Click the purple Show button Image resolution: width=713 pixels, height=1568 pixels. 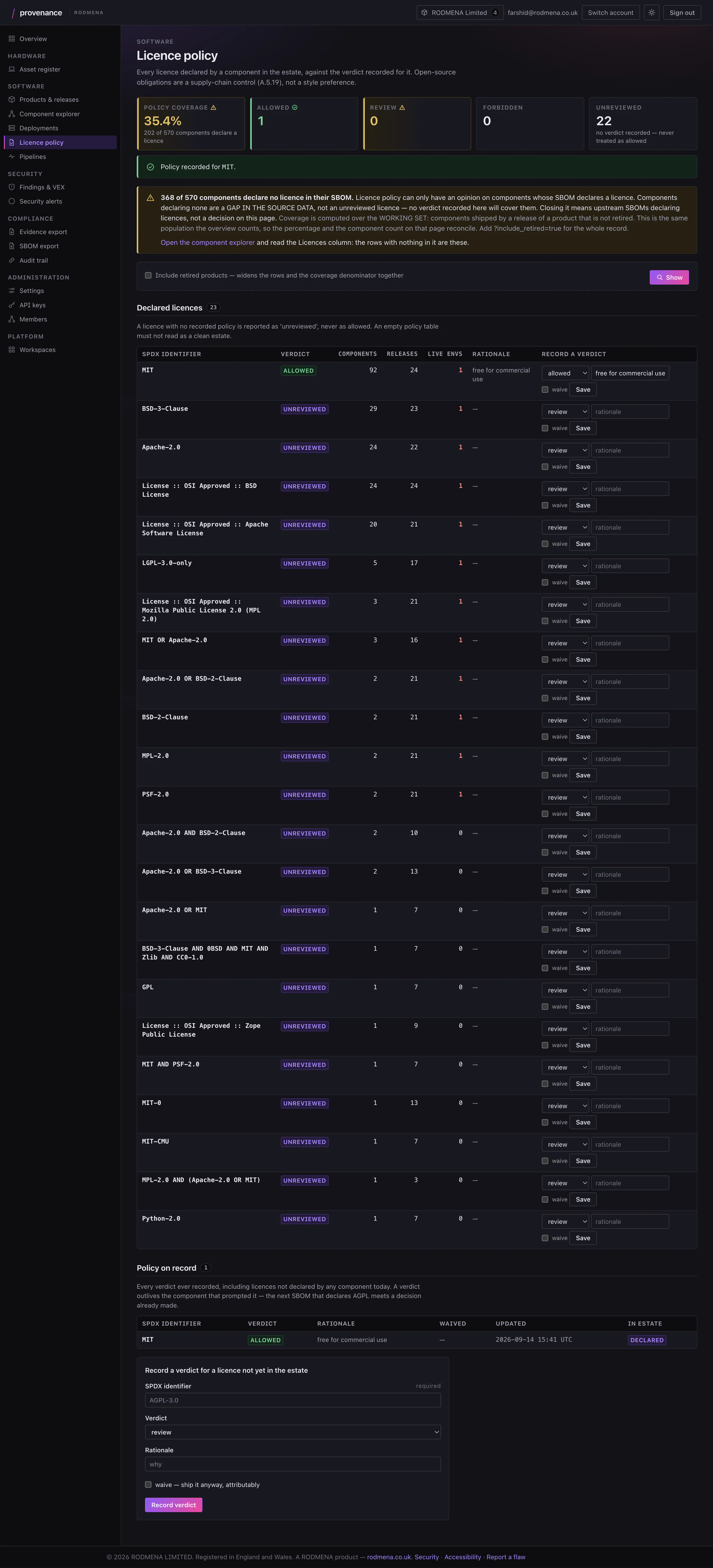(669, 278)
